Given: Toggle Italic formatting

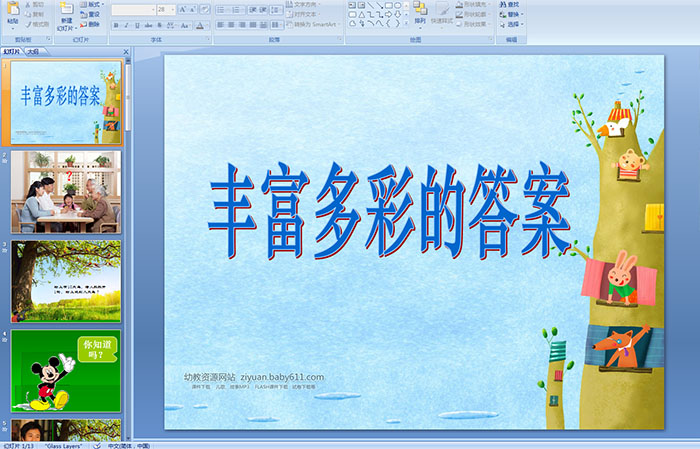Looking at the screenshot, I should click(x=127, y=25).
